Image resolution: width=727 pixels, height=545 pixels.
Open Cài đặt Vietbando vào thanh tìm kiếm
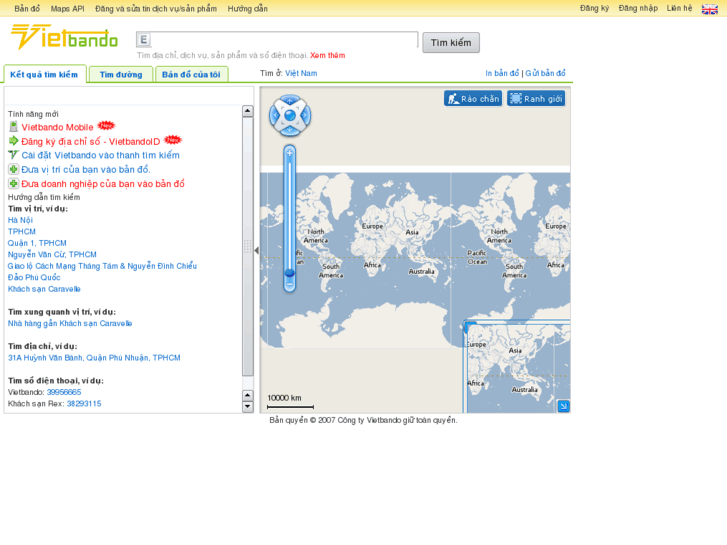tap(101, 155)
